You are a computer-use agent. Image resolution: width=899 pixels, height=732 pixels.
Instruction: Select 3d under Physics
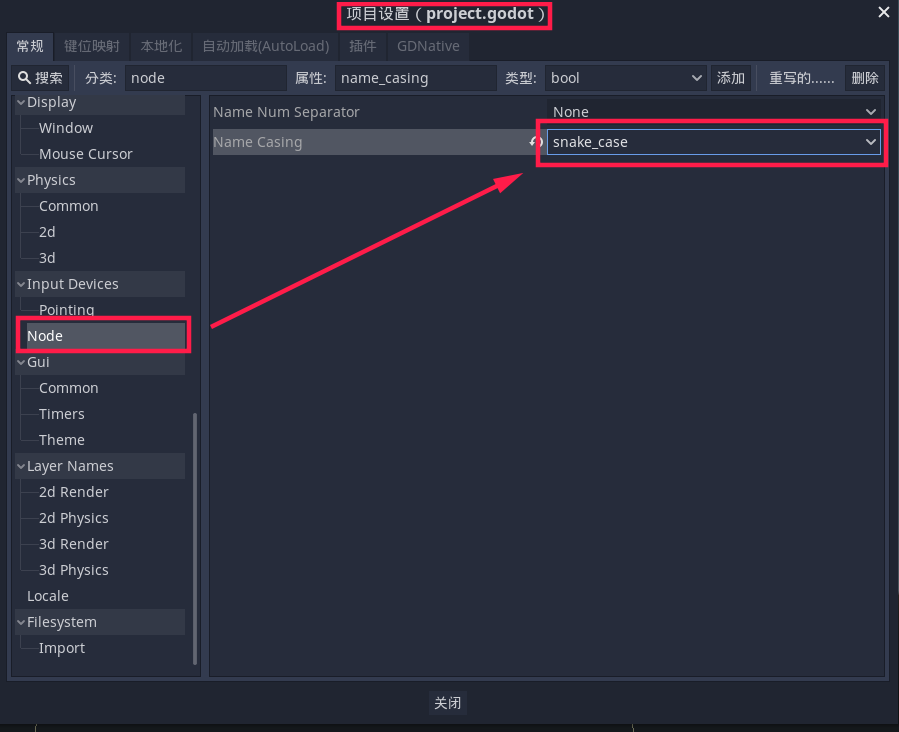pyautogui.click(x=47, y=258)
